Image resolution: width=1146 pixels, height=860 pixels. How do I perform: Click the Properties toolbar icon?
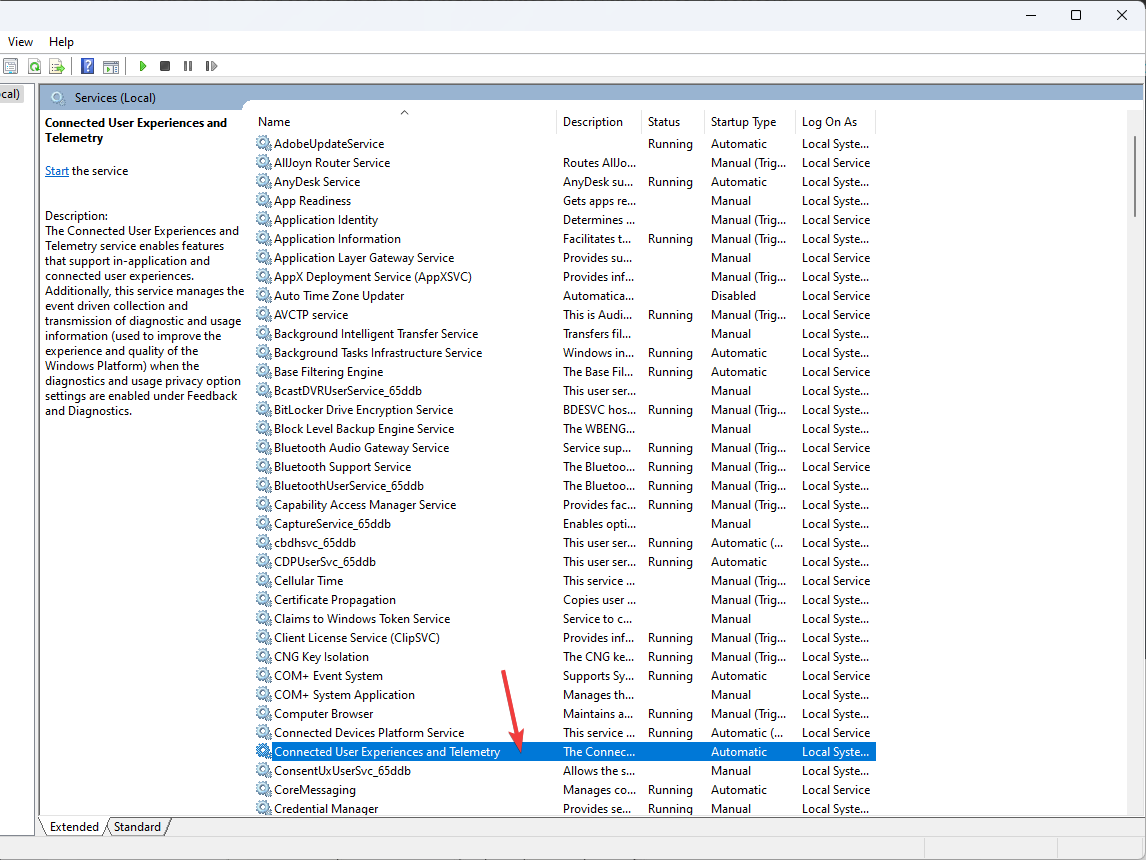[x=10, y=66]
